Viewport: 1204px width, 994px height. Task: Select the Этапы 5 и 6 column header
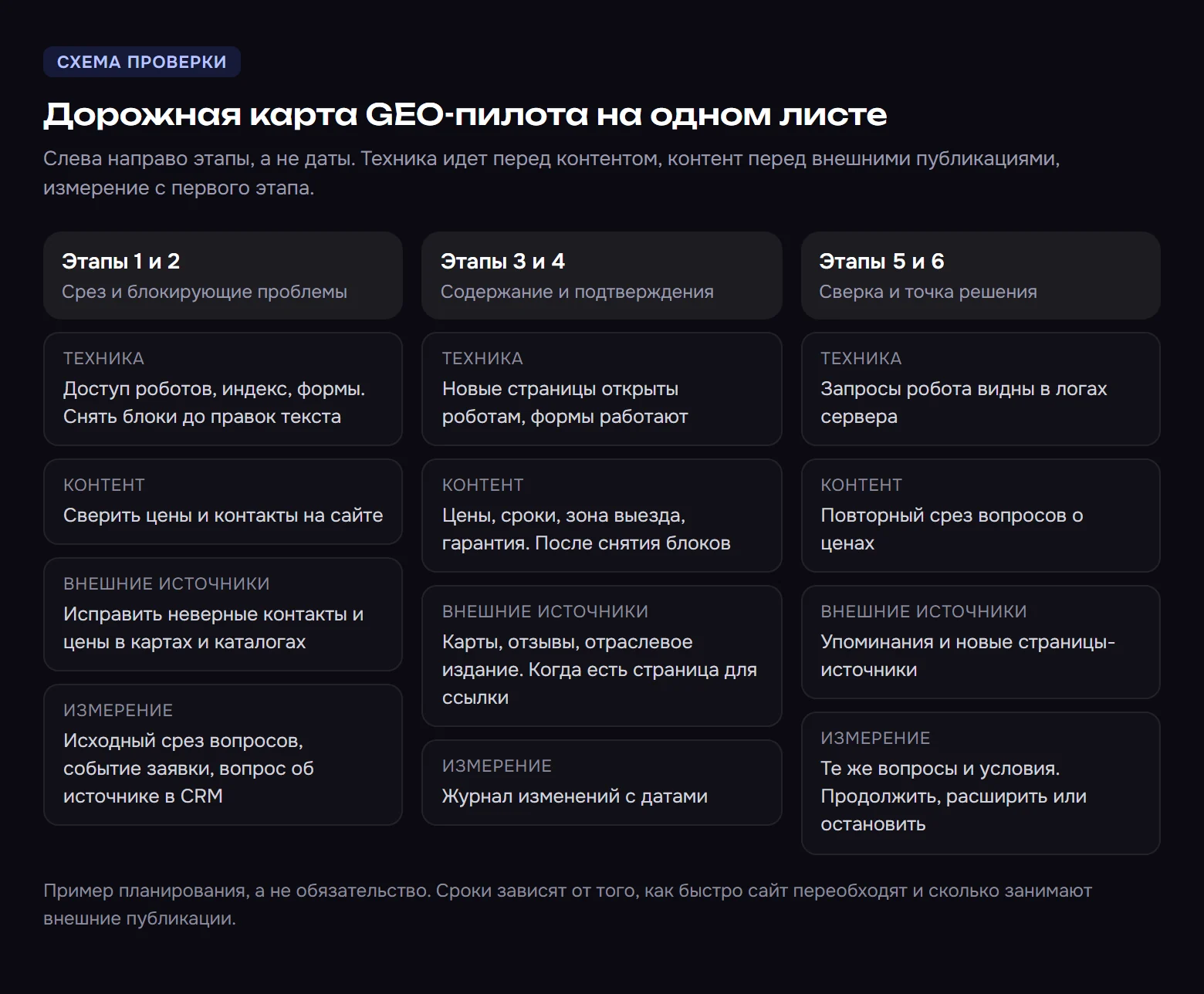(981, 276)
